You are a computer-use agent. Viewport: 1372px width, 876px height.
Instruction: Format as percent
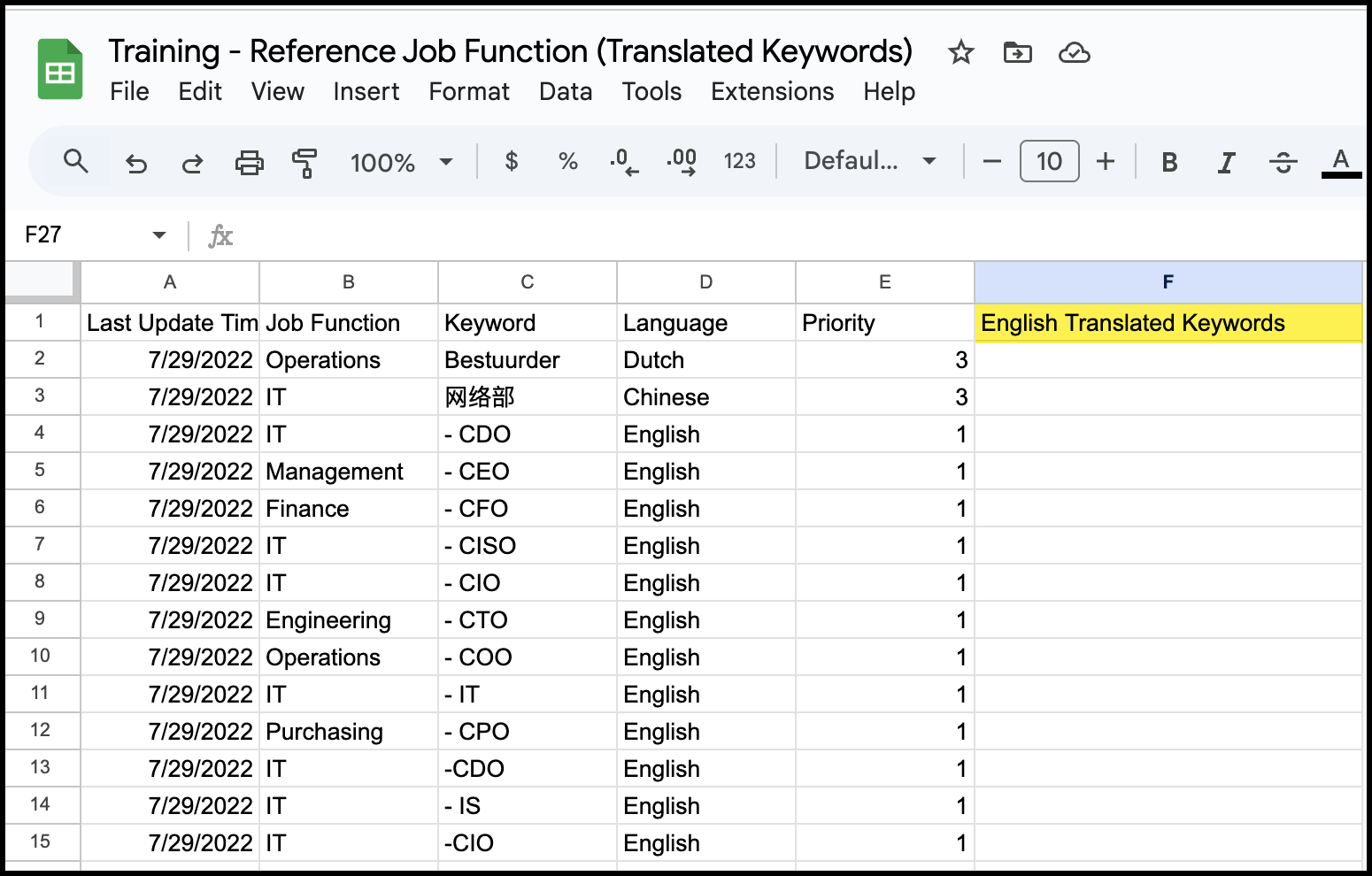[x=568, y=161]
